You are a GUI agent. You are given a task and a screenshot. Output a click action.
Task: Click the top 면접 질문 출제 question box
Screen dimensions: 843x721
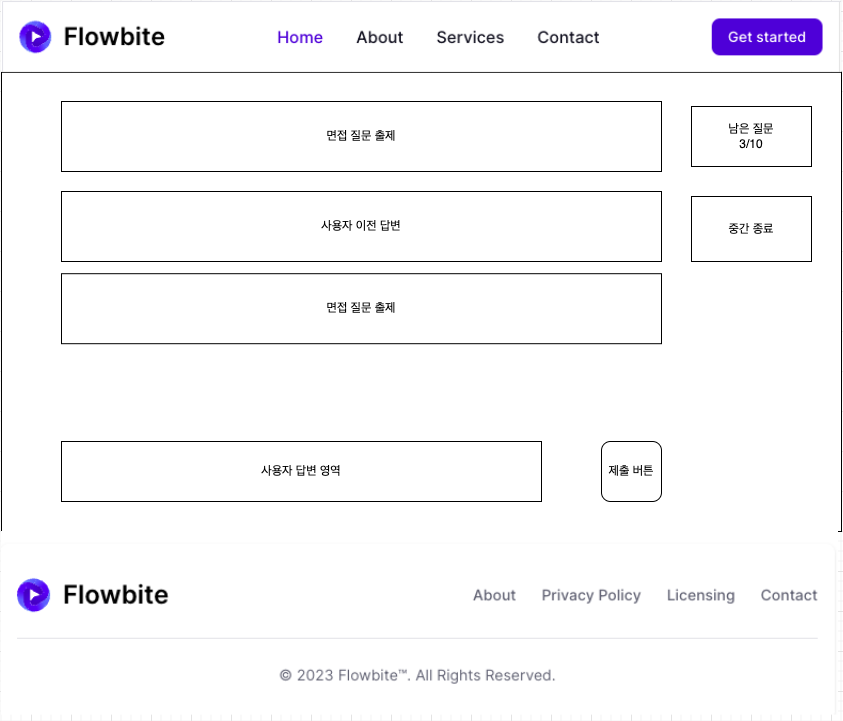(x=361, y=137)
